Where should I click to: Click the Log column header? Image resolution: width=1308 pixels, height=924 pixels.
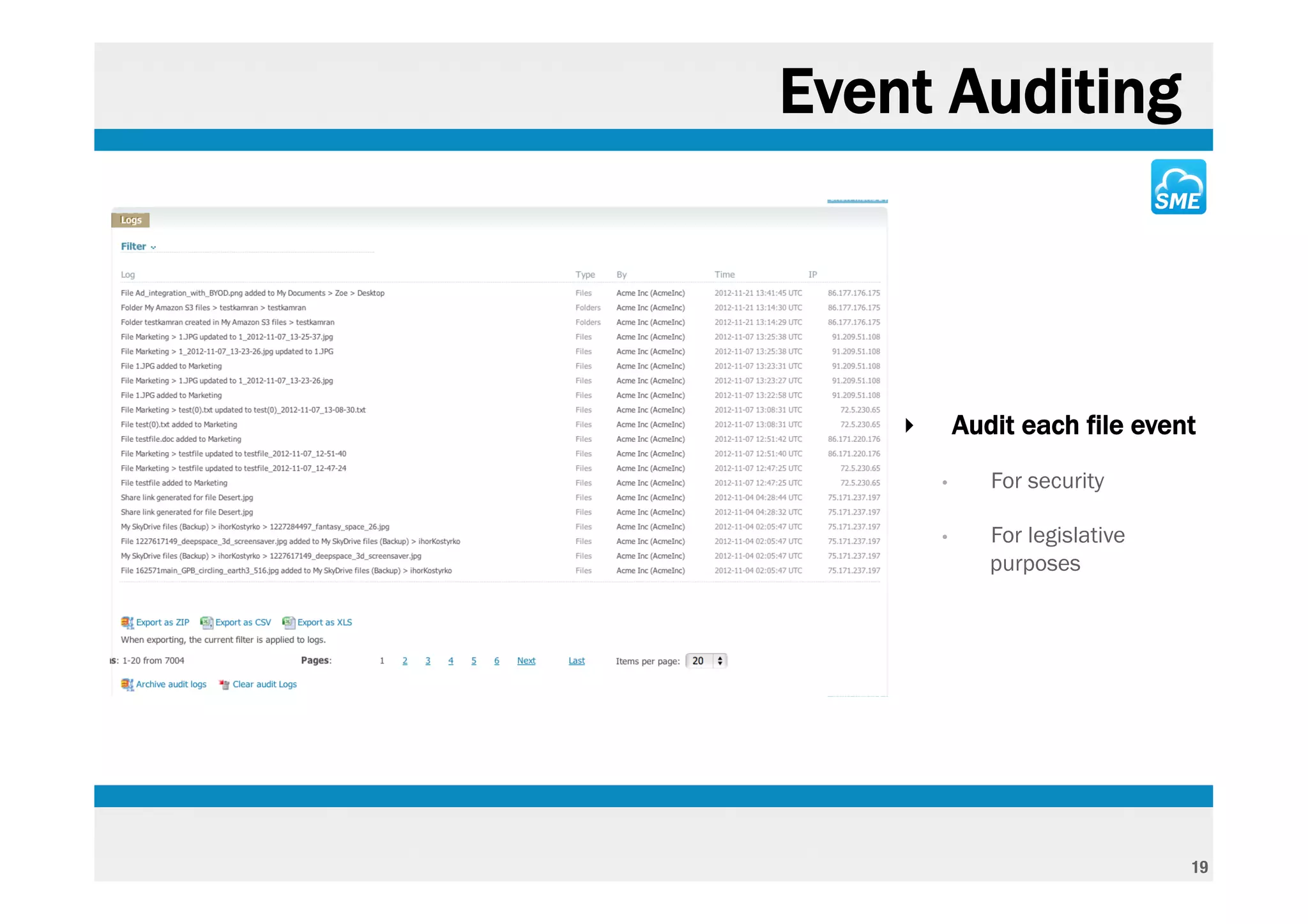(x=128, y=275)
